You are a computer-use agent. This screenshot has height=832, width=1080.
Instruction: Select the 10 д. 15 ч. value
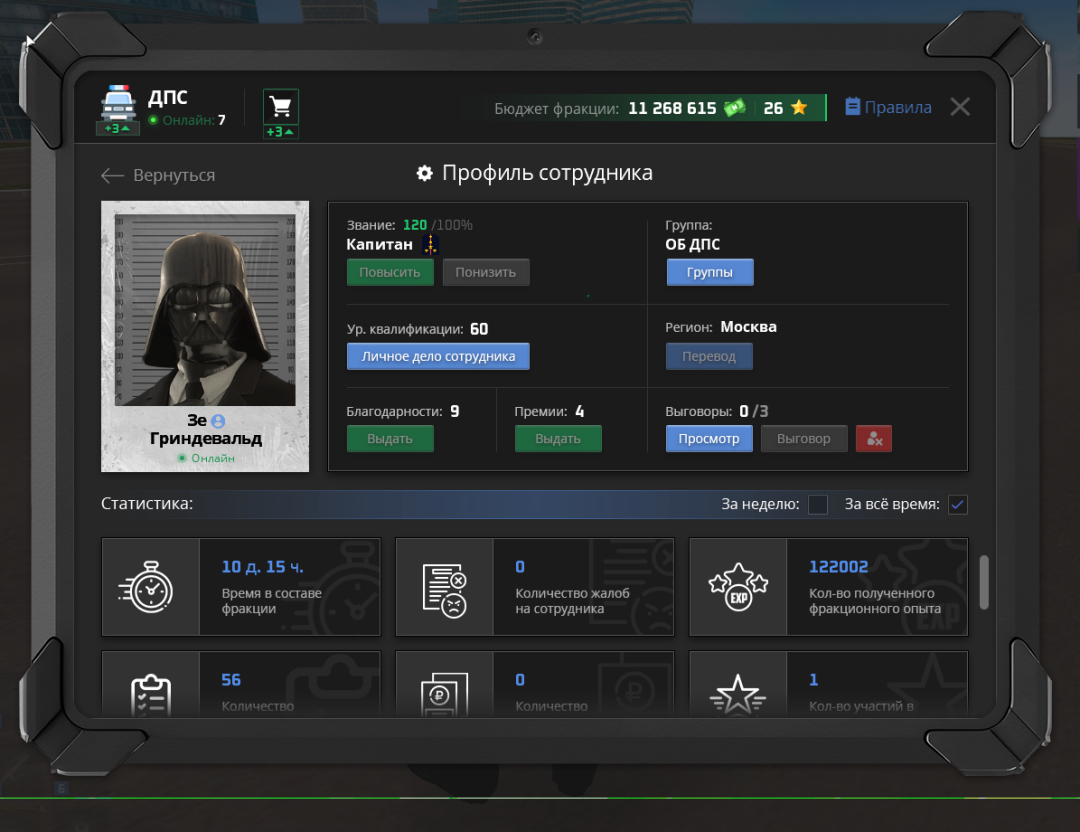pos(262,567)
